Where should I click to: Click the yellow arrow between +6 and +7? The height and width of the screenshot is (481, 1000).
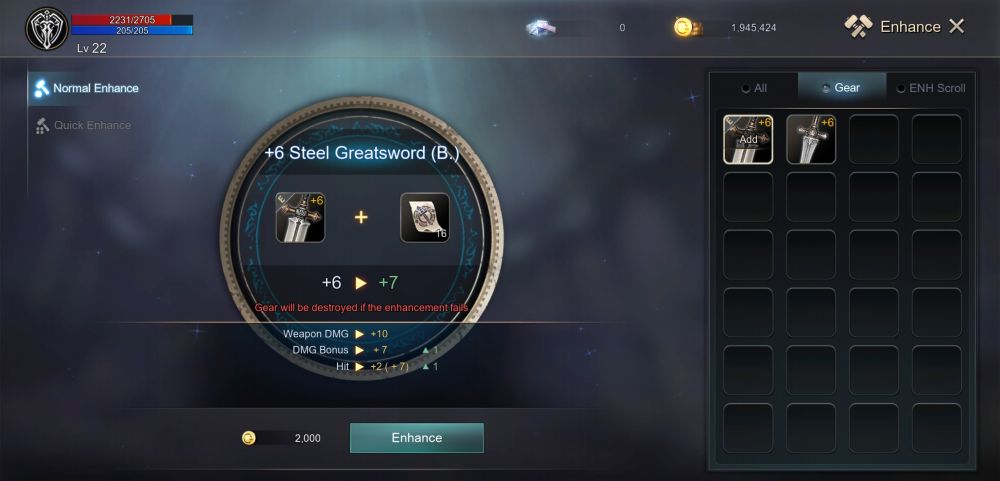(361, 283)
